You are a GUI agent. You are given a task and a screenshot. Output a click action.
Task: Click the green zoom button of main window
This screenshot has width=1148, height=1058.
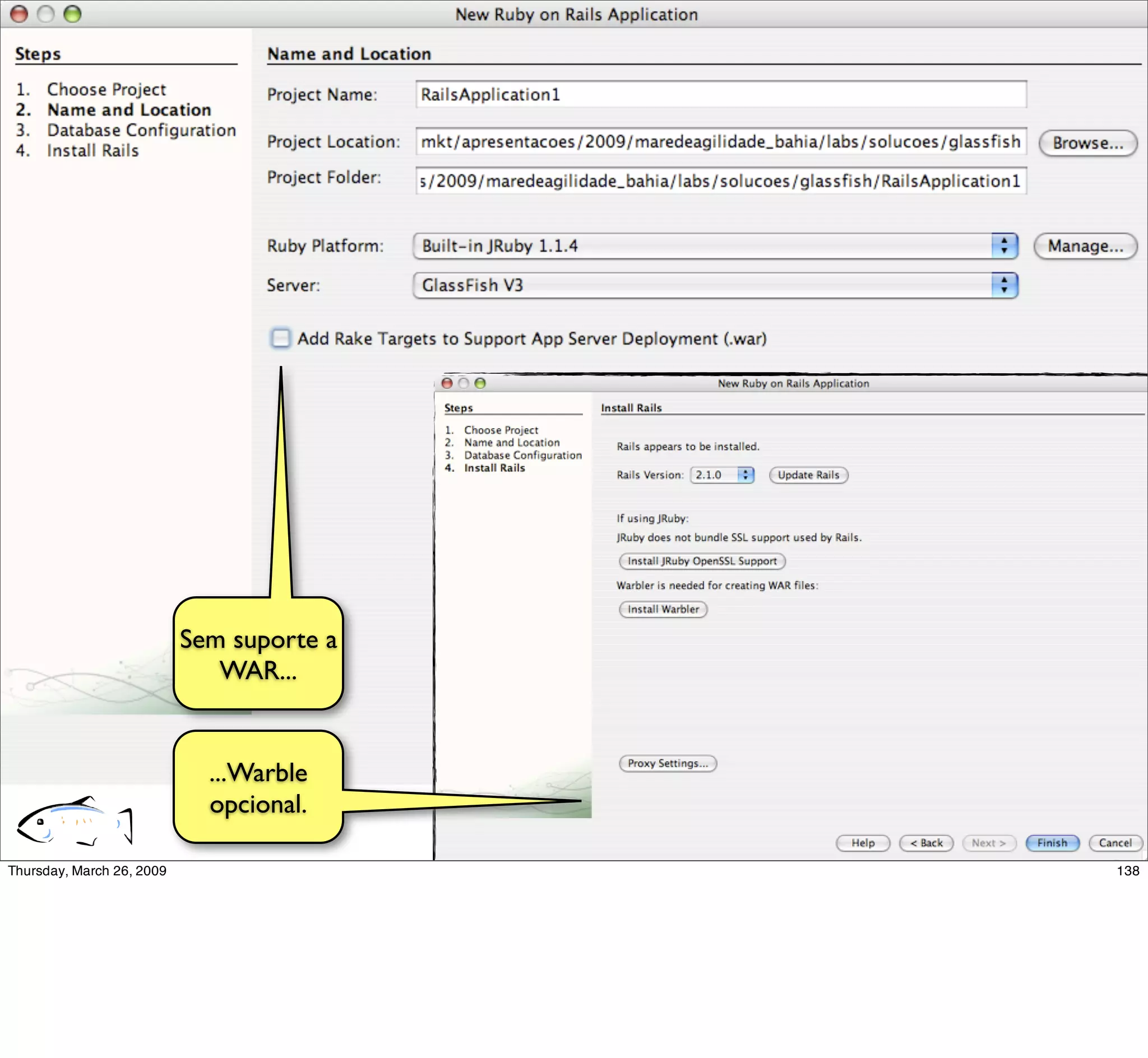pos(72,14)
